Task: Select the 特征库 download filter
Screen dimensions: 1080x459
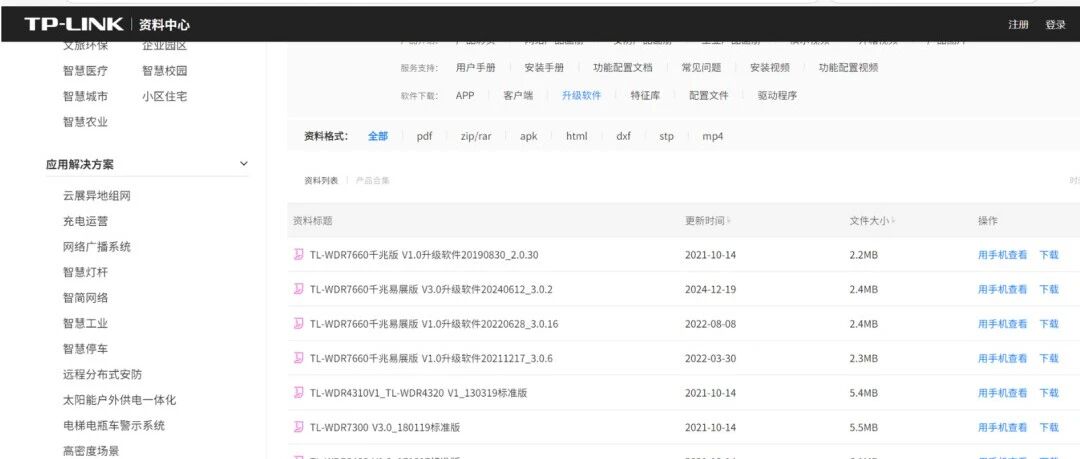Action: (645, 96)
